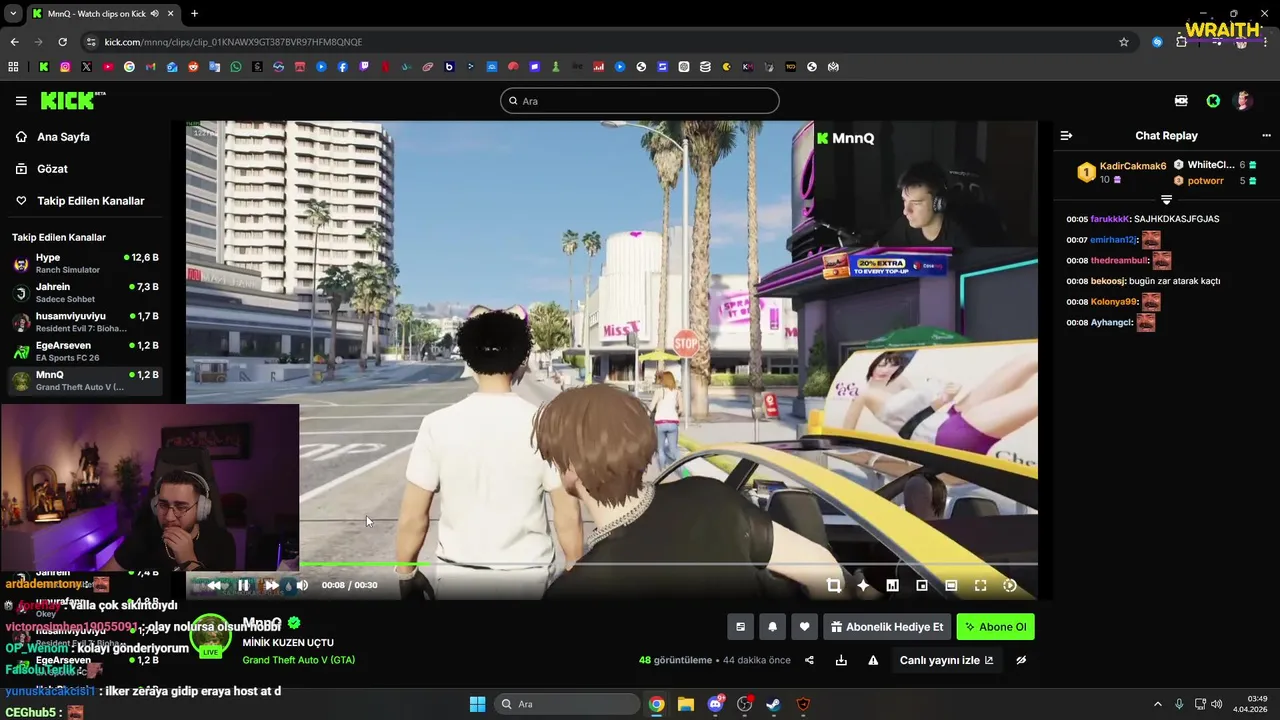Toggle theater mode in player
Image resolution: width=1280 pixels, height=720 pixels.
pos(951,585)
